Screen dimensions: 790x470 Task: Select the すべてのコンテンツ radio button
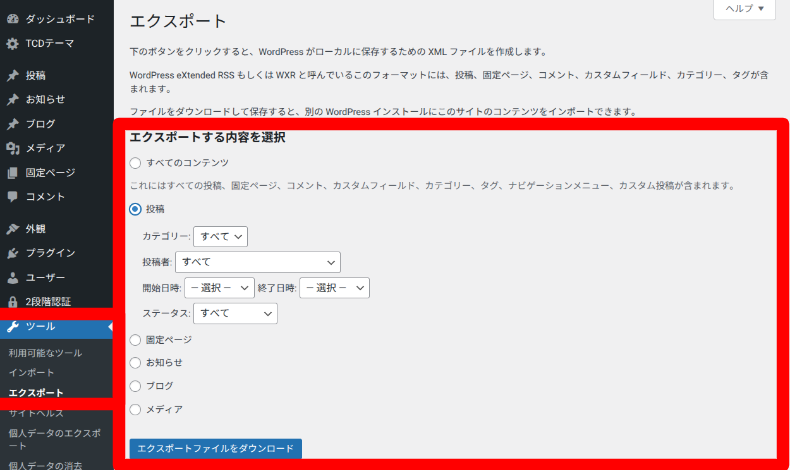(135, 163)
